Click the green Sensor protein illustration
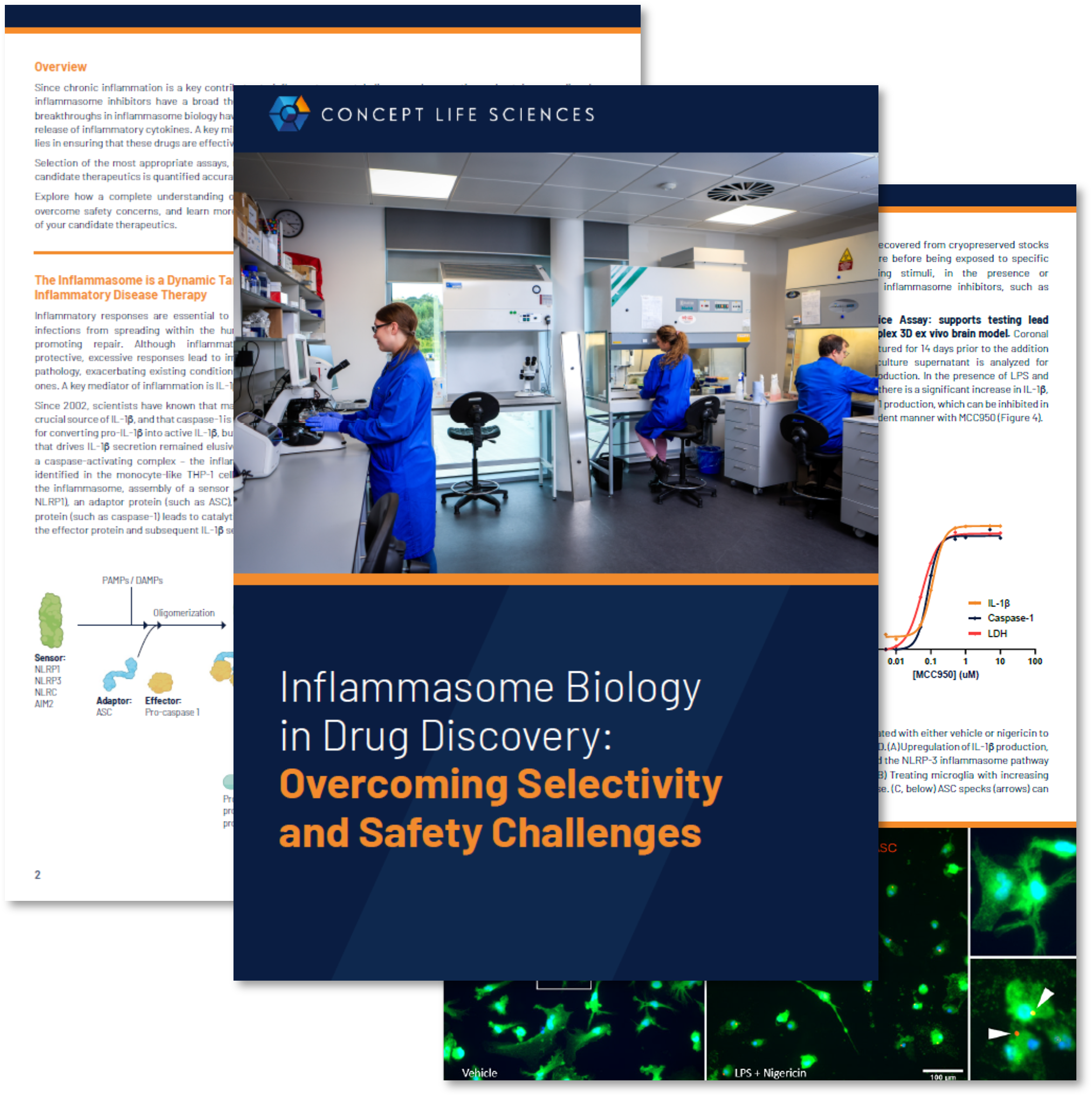The height and width of the screenshot is (1096, 1092). click(51, 620)
